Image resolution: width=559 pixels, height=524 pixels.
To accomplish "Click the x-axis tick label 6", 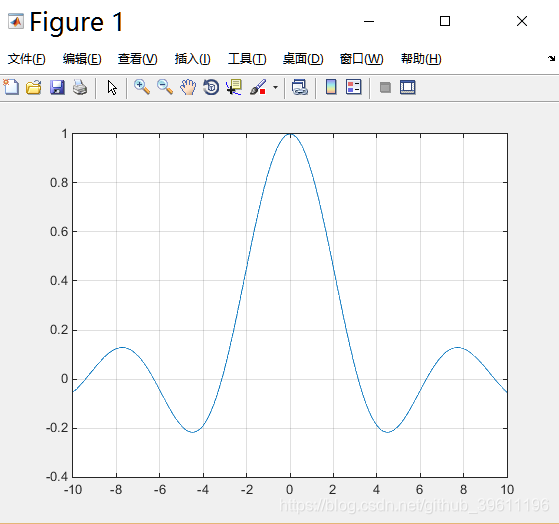I will point(420,490).
